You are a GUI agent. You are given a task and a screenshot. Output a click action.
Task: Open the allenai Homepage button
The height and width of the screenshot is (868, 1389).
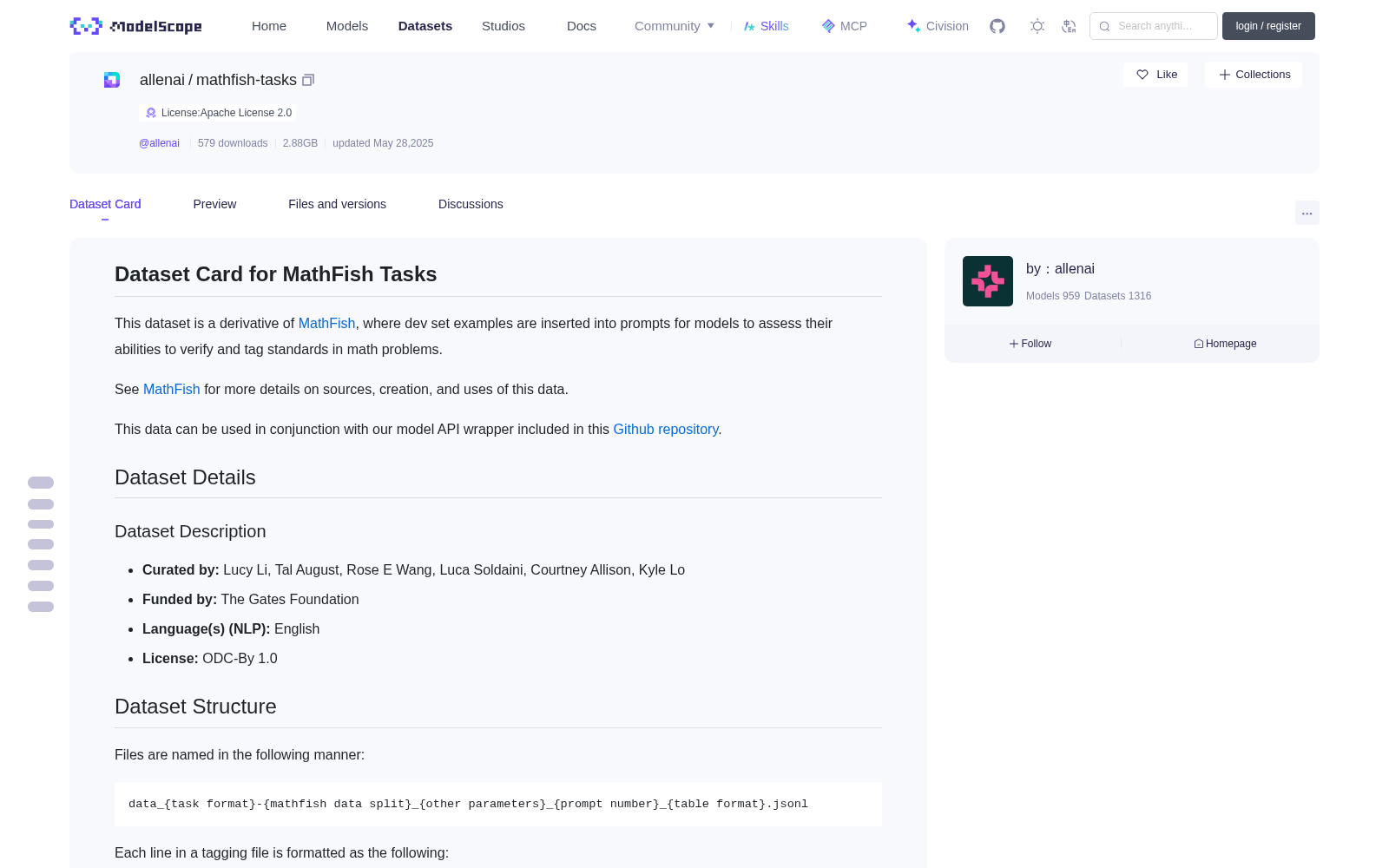(1225, 344)
